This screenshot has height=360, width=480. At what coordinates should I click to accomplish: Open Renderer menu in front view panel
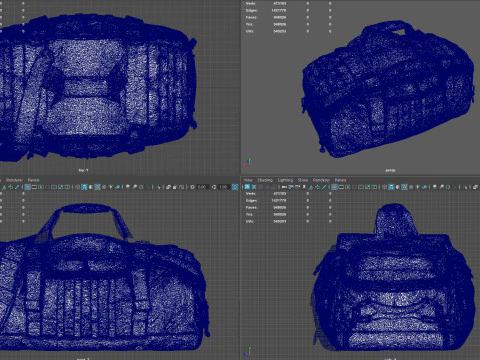[x=14, y=180]
